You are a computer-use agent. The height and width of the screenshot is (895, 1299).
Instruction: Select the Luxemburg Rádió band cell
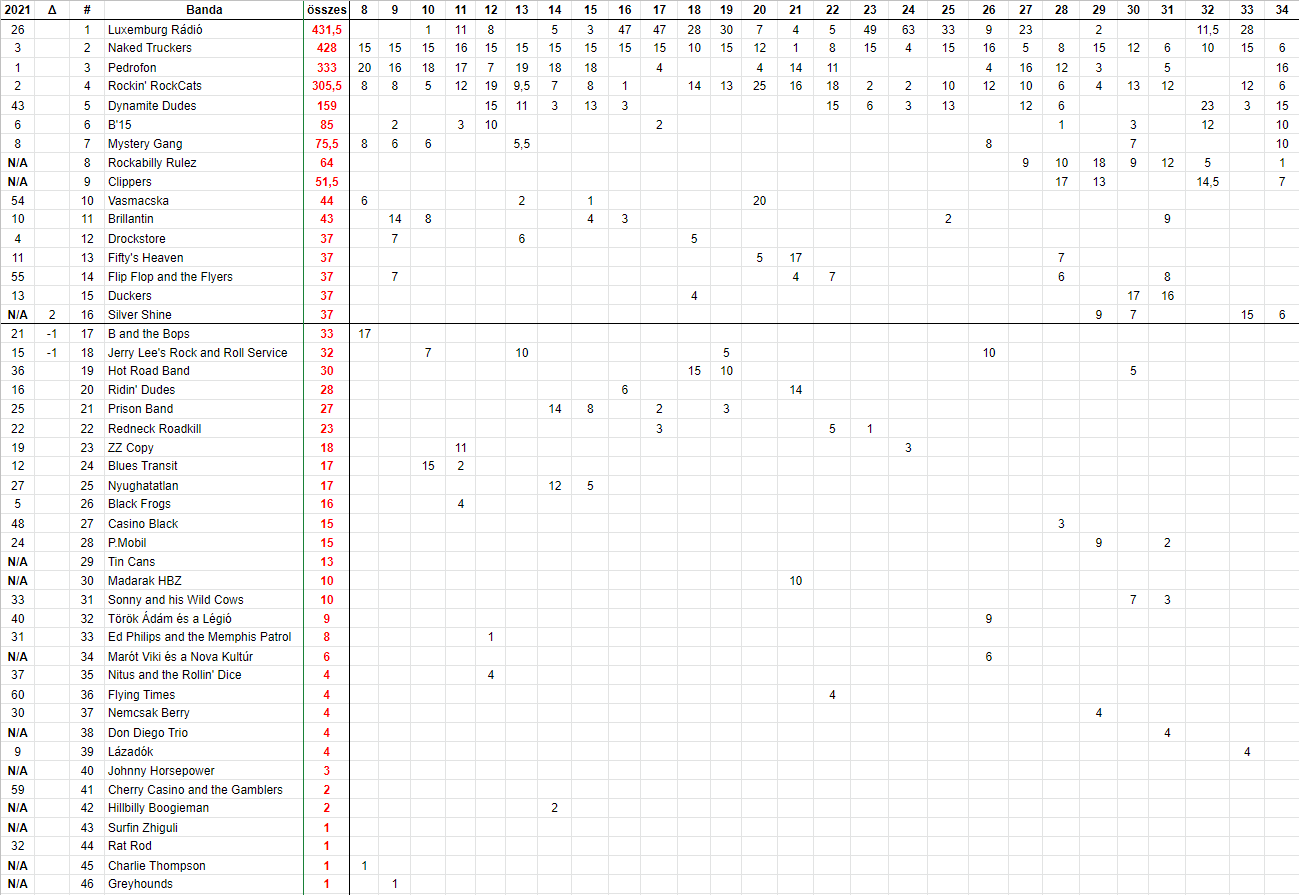[x=155, y=30]
